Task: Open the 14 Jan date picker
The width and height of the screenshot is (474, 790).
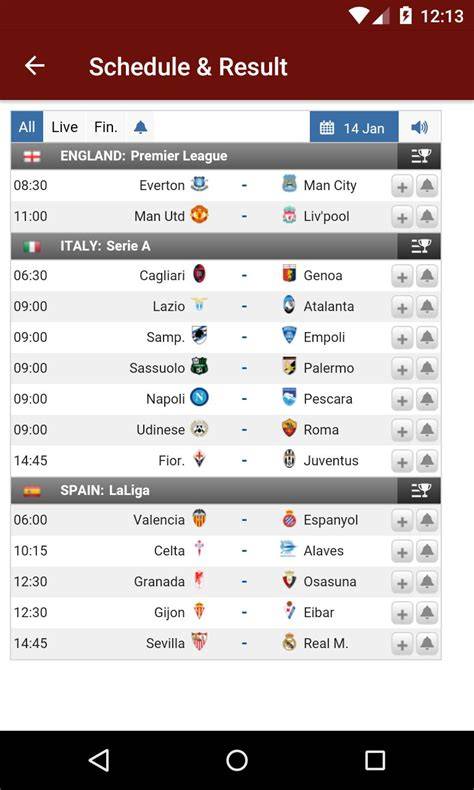Action: tap(354, 127)
